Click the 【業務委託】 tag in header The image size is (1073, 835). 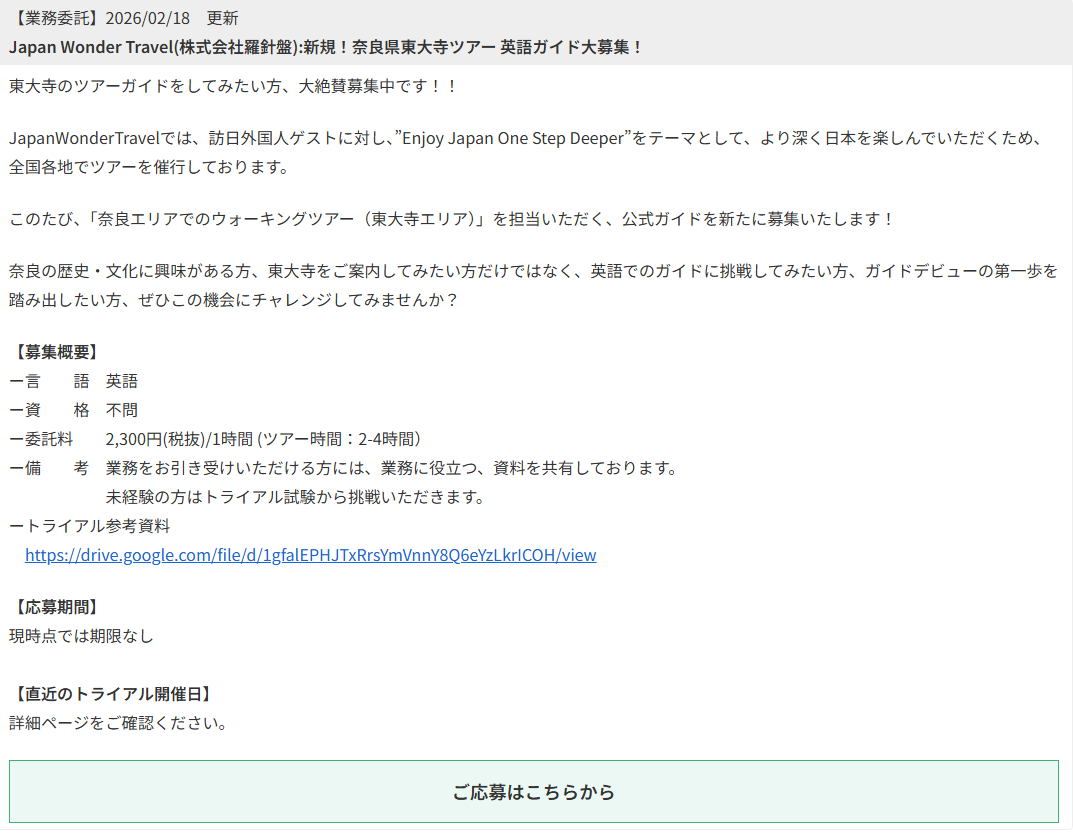(56, 18)
